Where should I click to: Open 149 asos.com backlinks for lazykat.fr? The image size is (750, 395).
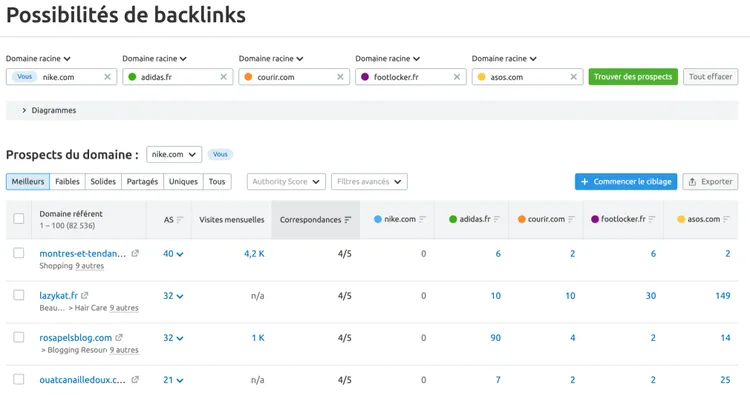(x=723, y=296)
